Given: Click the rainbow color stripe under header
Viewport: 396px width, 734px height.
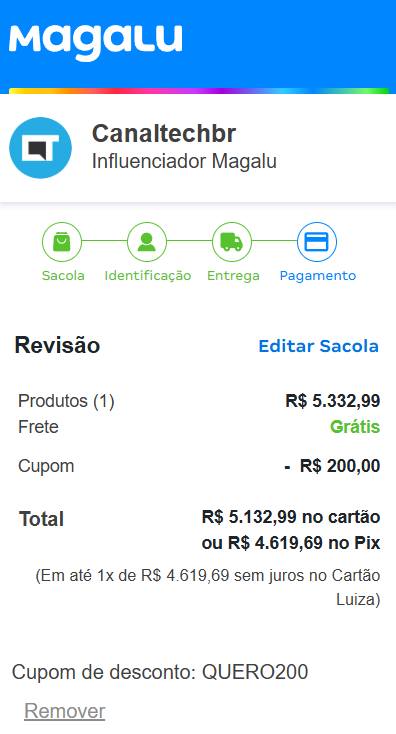Looking at the screenshot, I should (x=199, y=91).
